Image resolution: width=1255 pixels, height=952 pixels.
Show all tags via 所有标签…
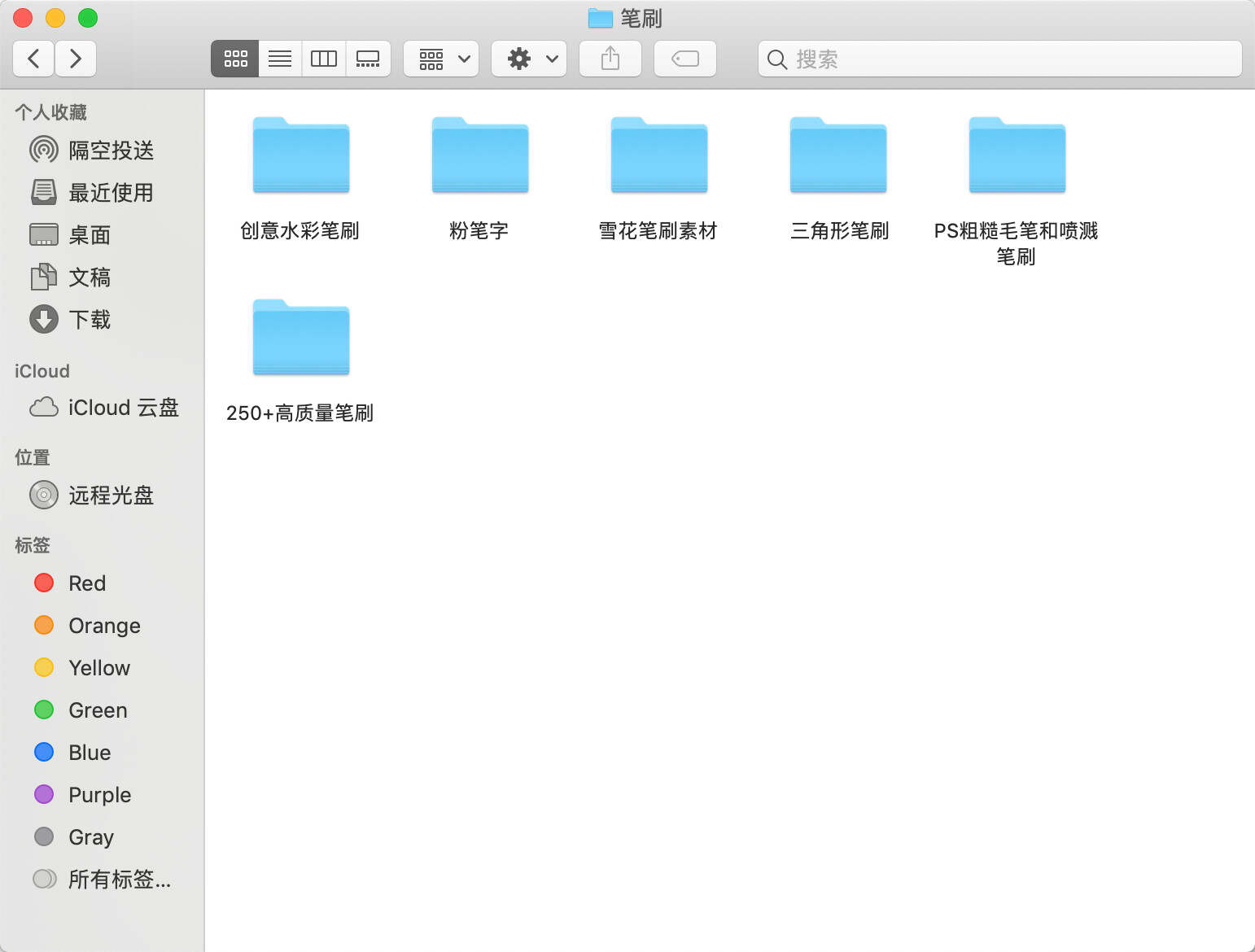(119, 880)
